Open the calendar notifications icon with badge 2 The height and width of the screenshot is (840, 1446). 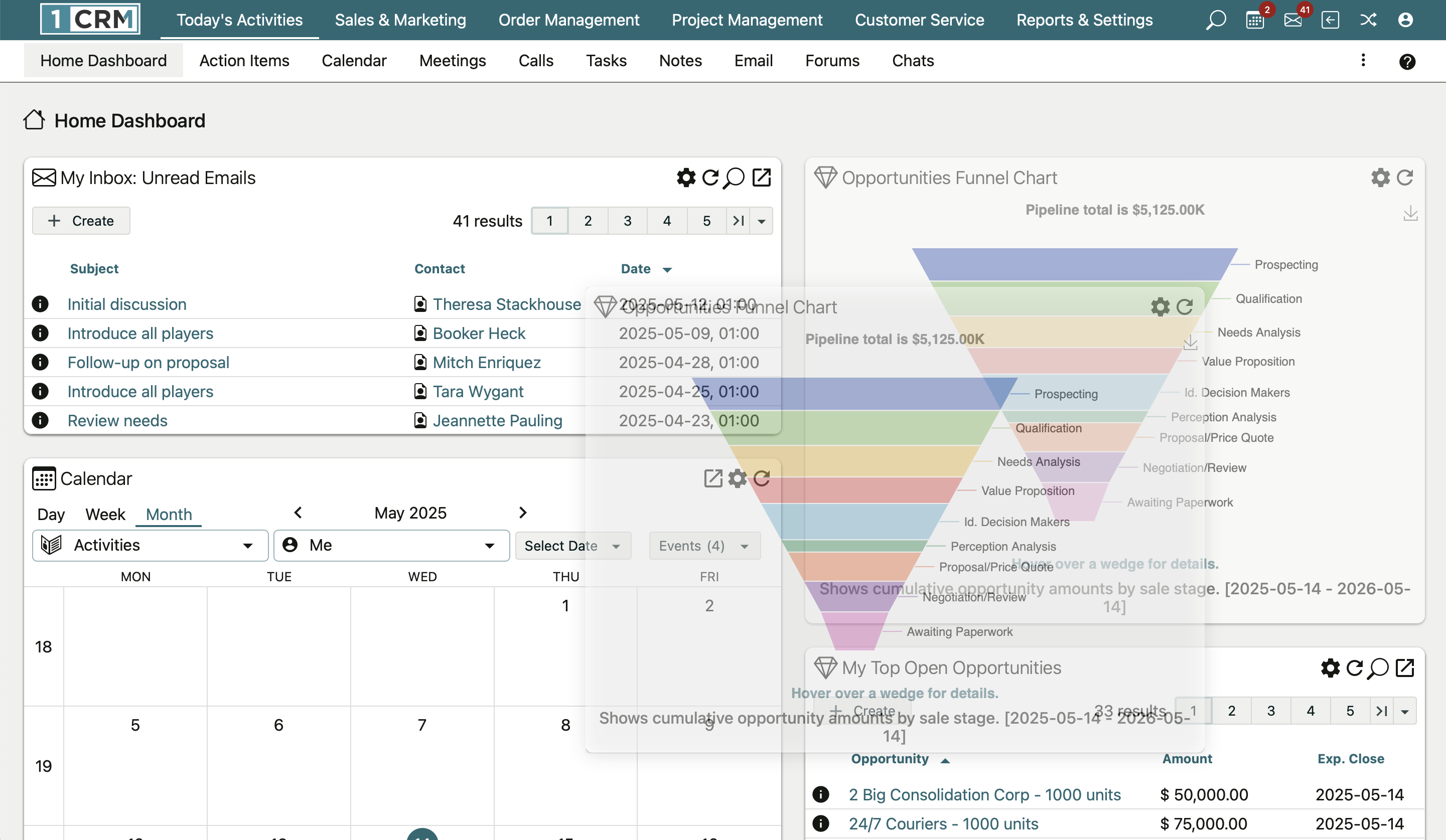1254,20
